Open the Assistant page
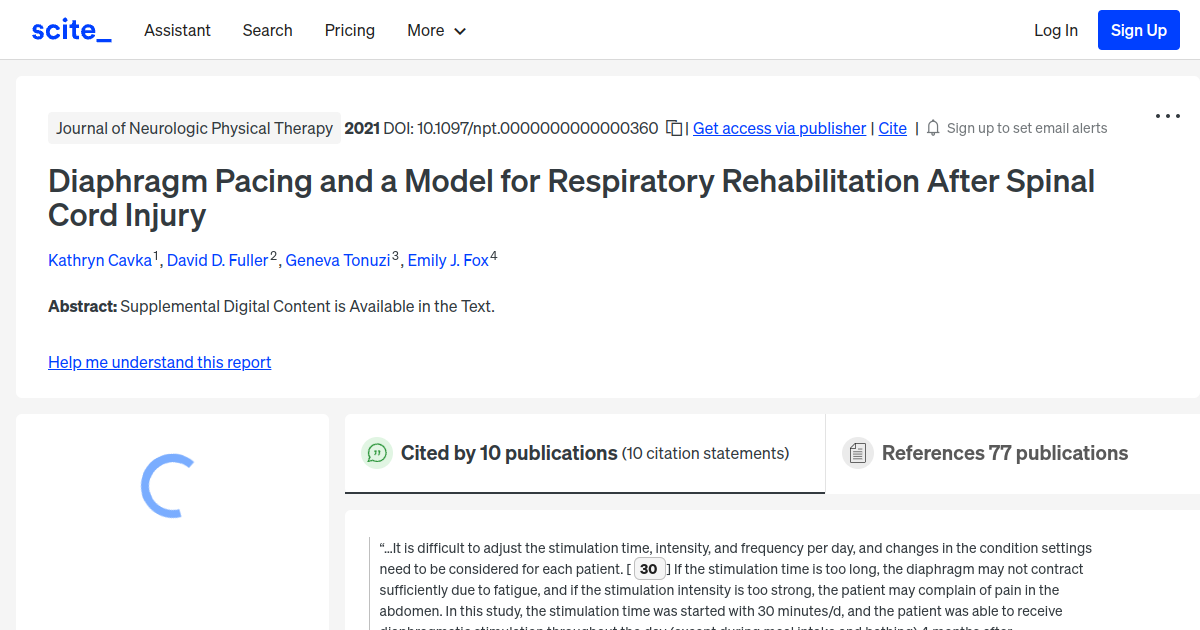This screenshot has height=630, width=1200. [177, 31]
